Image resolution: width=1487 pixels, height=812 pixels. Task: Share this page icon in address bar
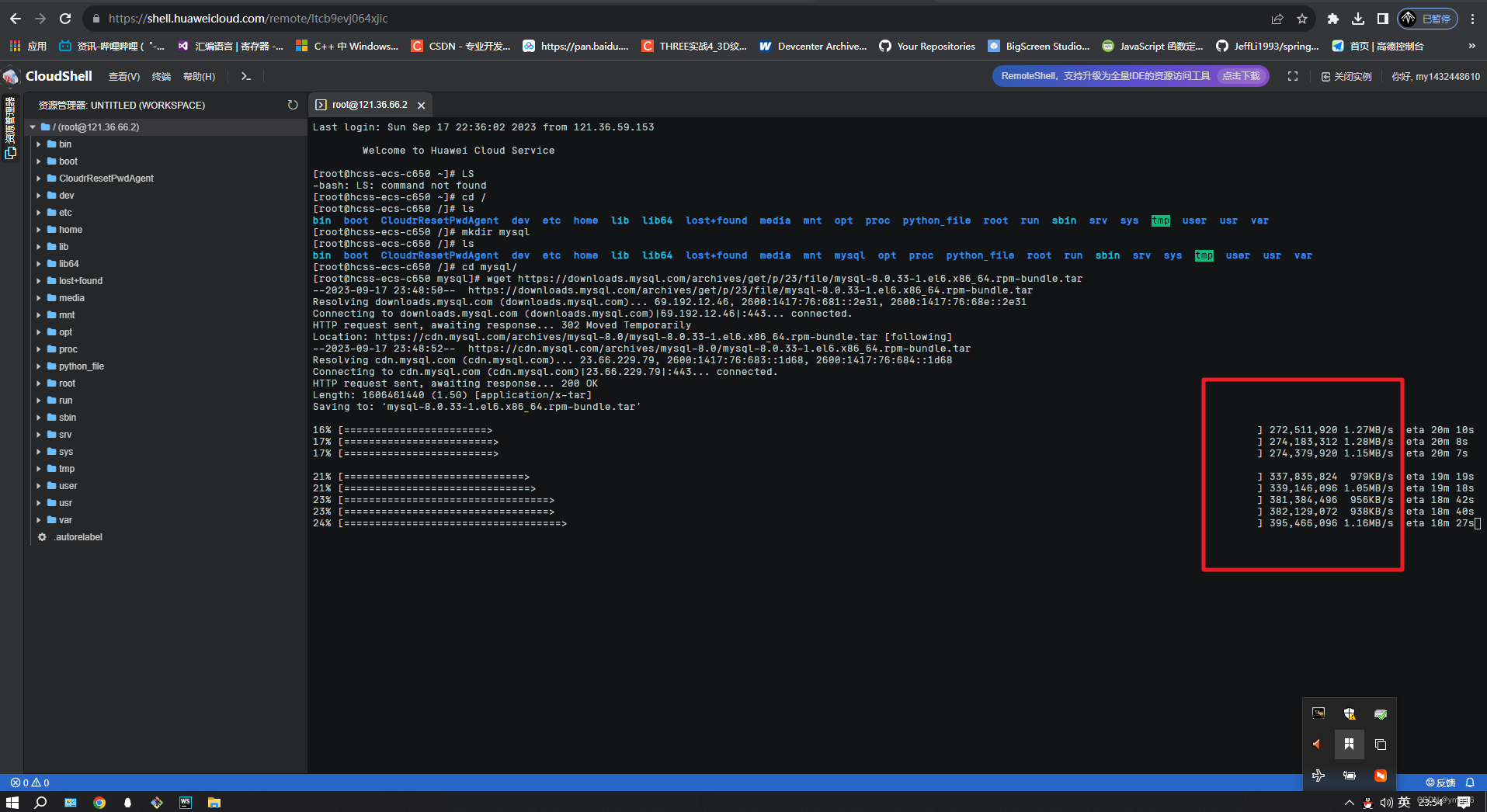click(1277, 19)
